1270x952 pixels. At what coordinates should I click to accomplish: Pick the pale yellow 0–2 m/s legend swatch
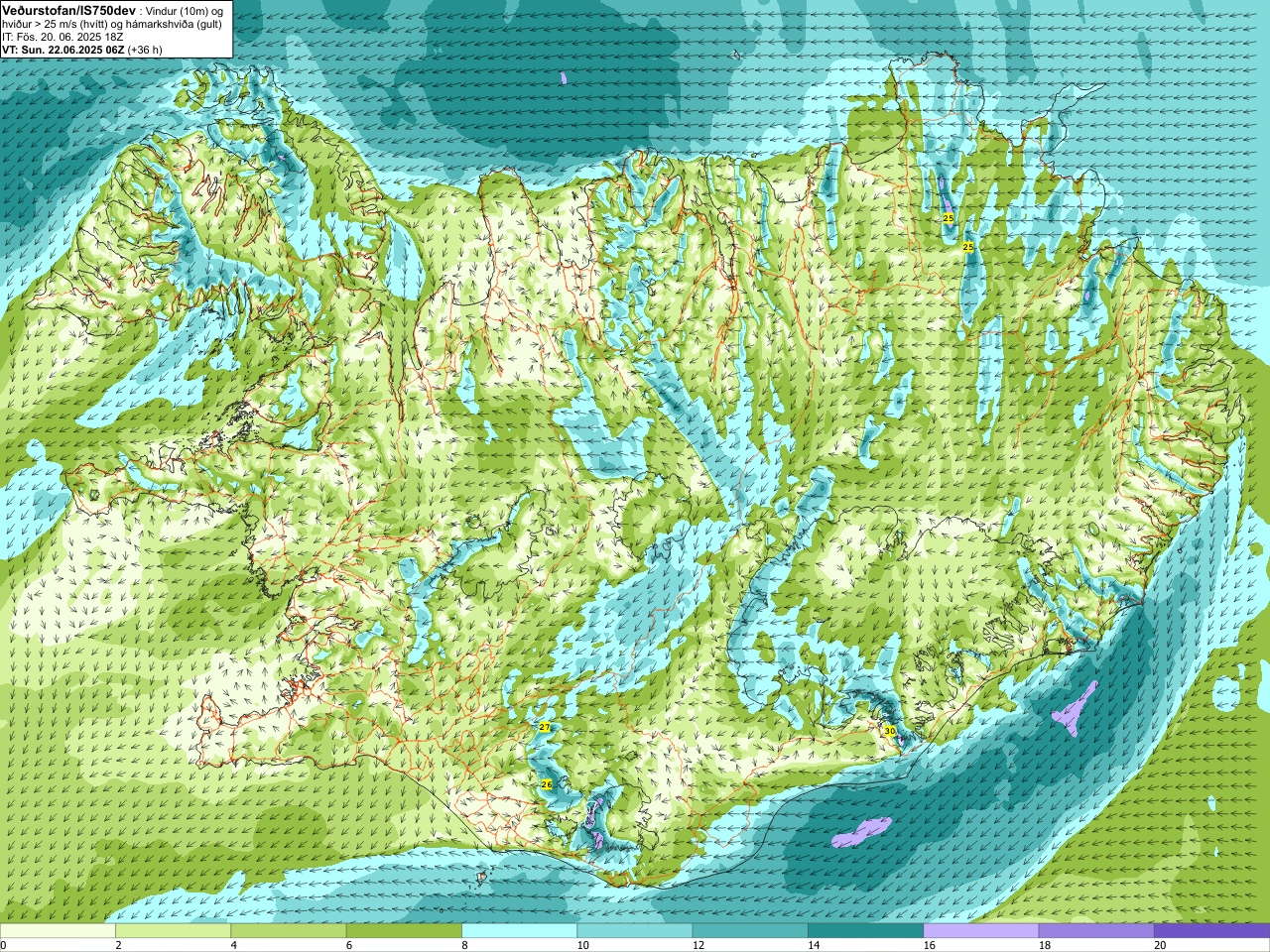coord(58,931)
